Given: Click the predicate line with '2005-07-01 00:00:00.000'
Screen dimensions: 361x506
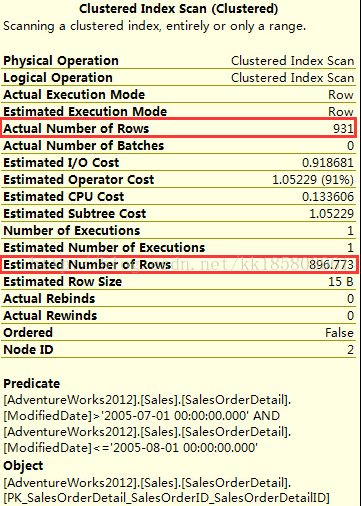Looking at the screenshot, I should 142,416.
